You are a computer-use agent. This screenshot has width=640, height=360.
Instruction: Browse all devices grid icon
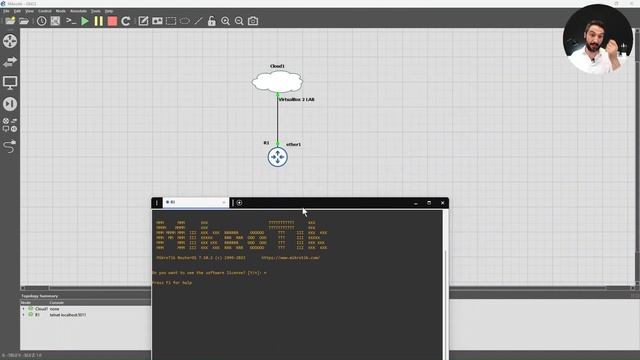click(x=10, y=125)
